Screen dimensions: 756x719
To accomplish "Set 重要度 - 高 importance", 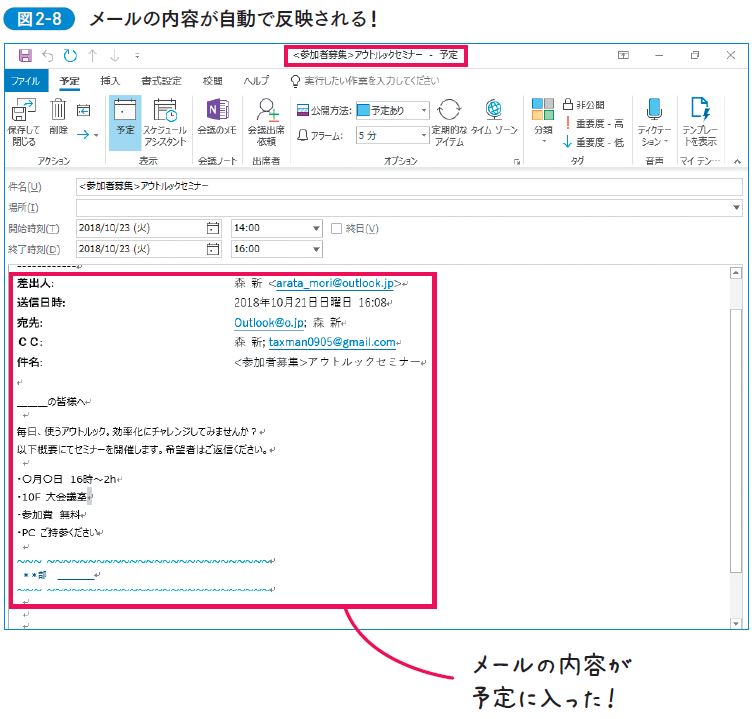I will click(x=593, y=123).
